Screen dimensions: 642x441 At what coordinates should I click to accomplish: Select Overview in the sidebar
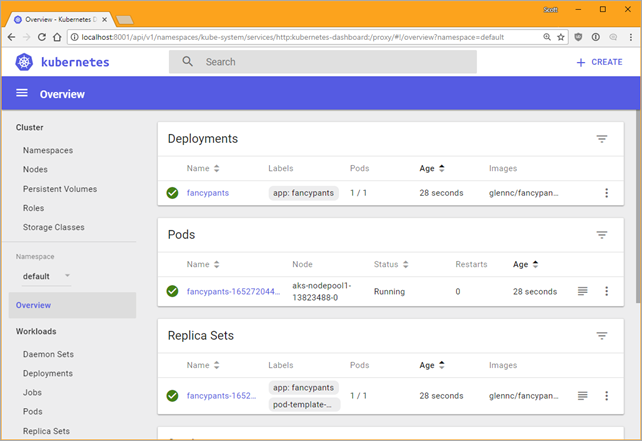72,305
